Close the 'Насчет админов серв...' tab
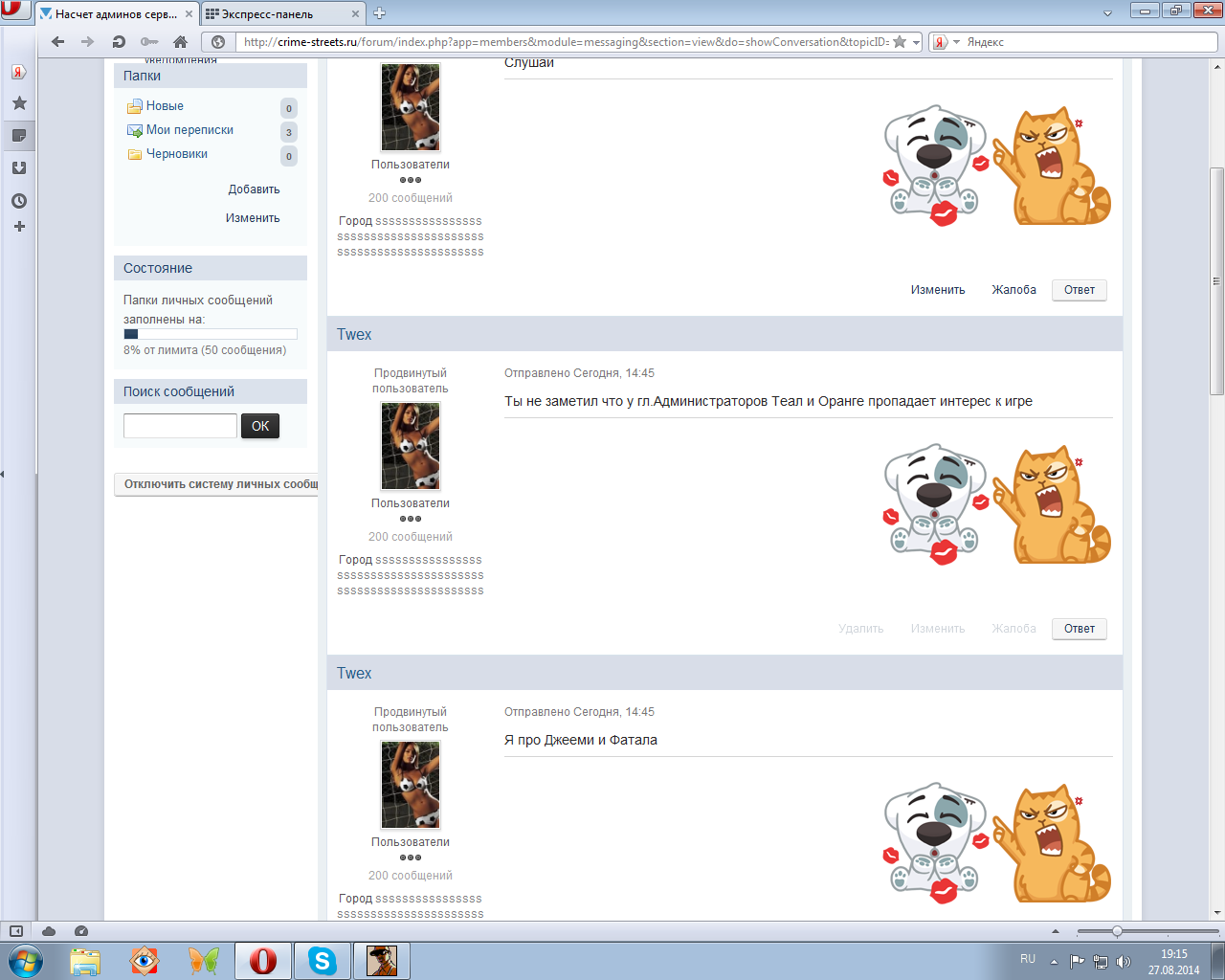The image size is (1225, 980). pyautogui.click(x=189, y=14)
